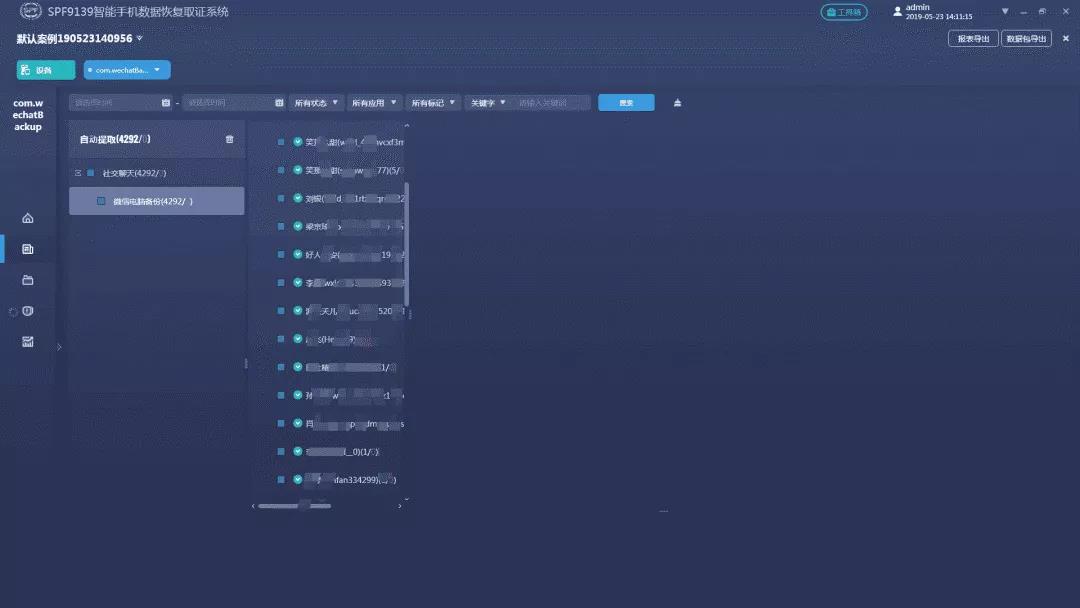This screenshot has height=608, width=1080.
Task: Click the 设备 device button
Action: pos(45,70)
